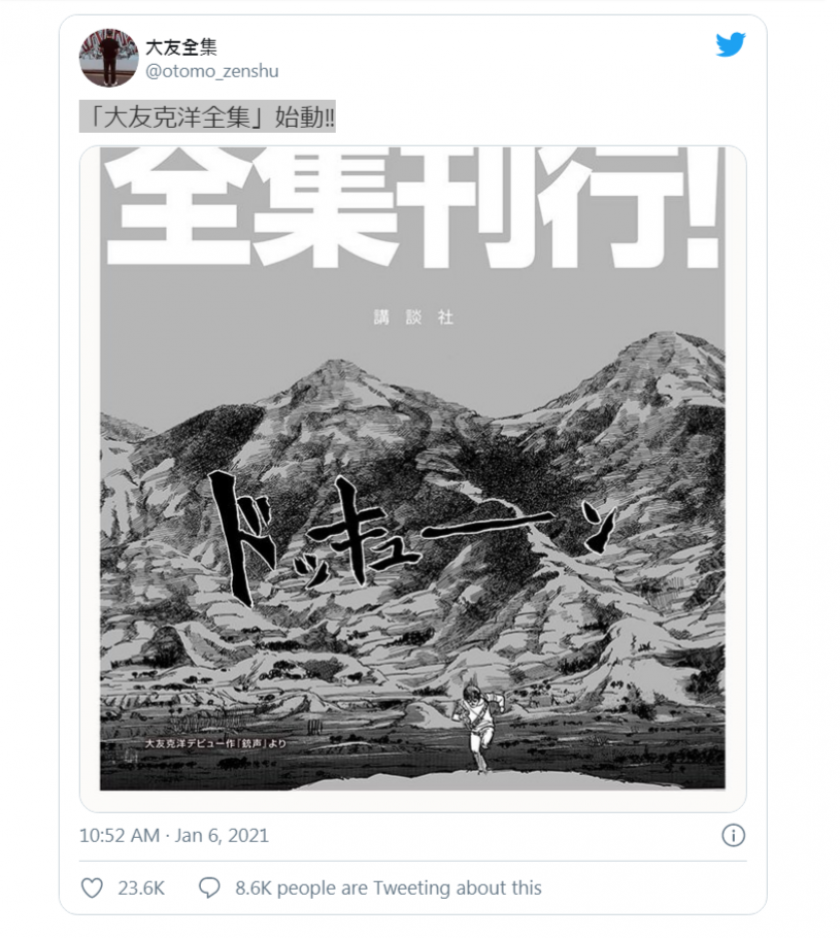840x938 pixels.
Task: Click the reply speech bubble icon
Action: pyautogui.click(x=209, y=888)
